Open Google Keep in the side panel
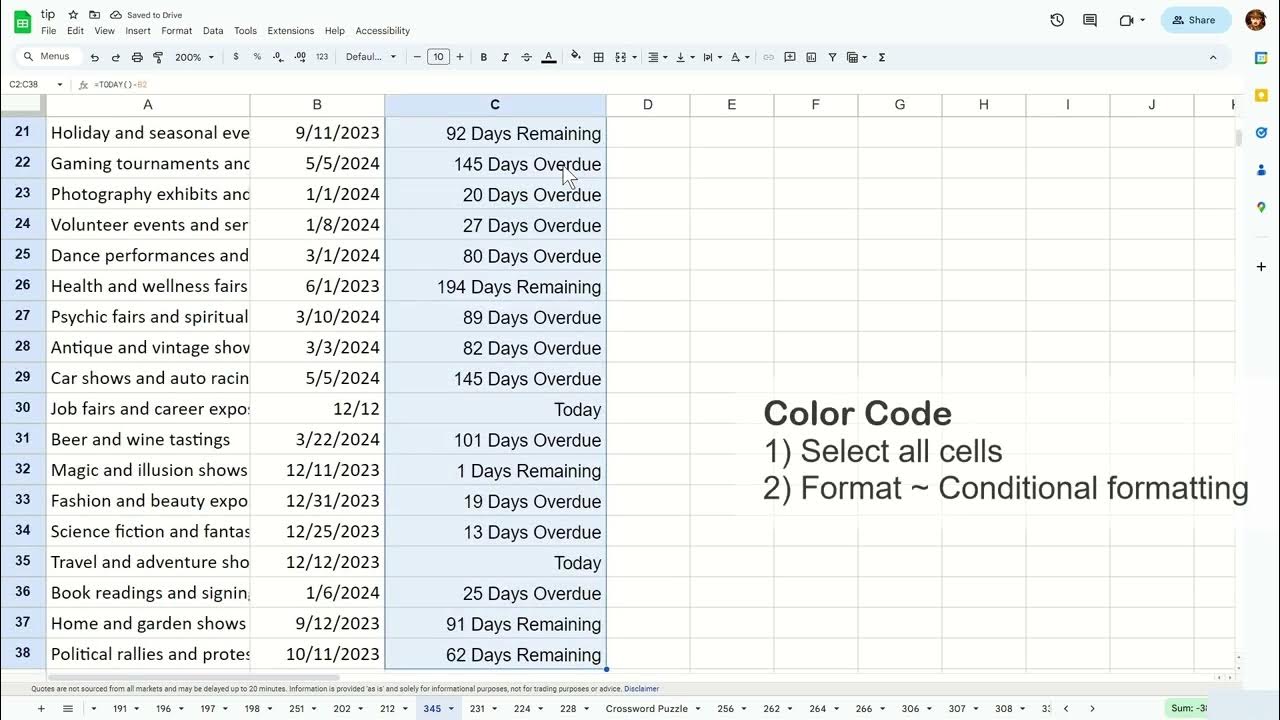 pos(1261,94)
